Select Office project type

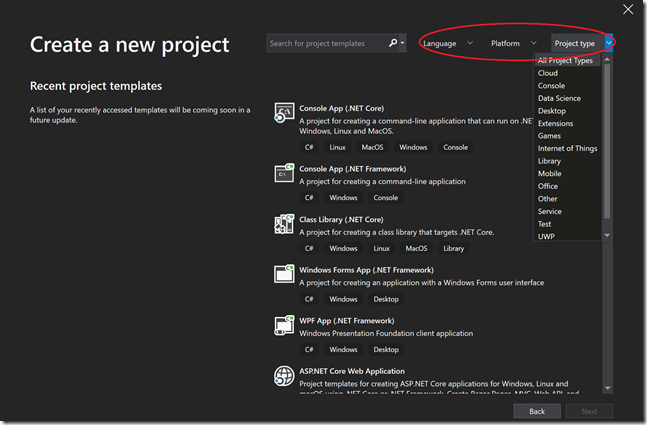pos(548,186)
